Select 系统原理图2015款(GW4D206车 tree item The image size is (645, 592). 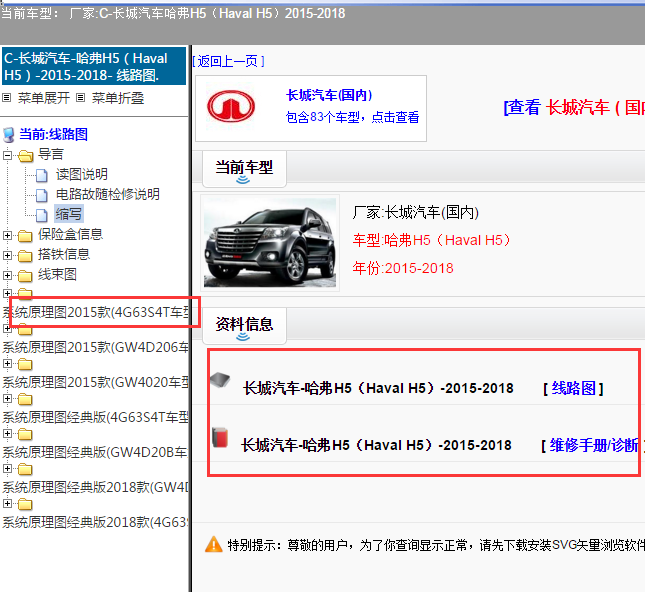95,348
